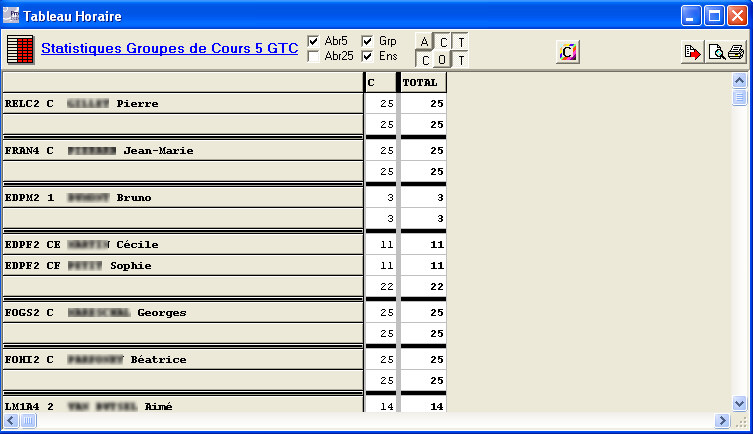Viewport: 753px width, 434px height.
Task: Uncheck the Abr5 checkbox
Action: tap(314, 41)
